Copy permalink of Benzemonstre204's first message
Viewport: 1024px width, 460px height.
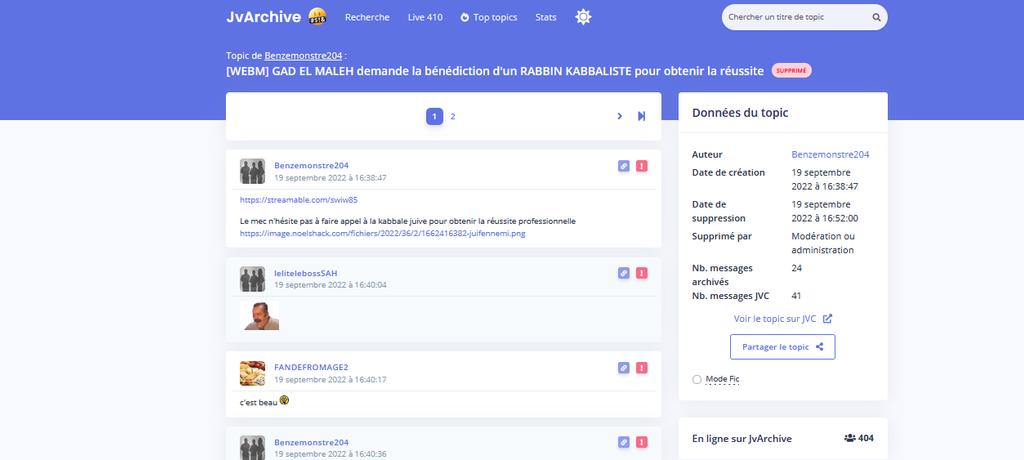click(624, 166)
